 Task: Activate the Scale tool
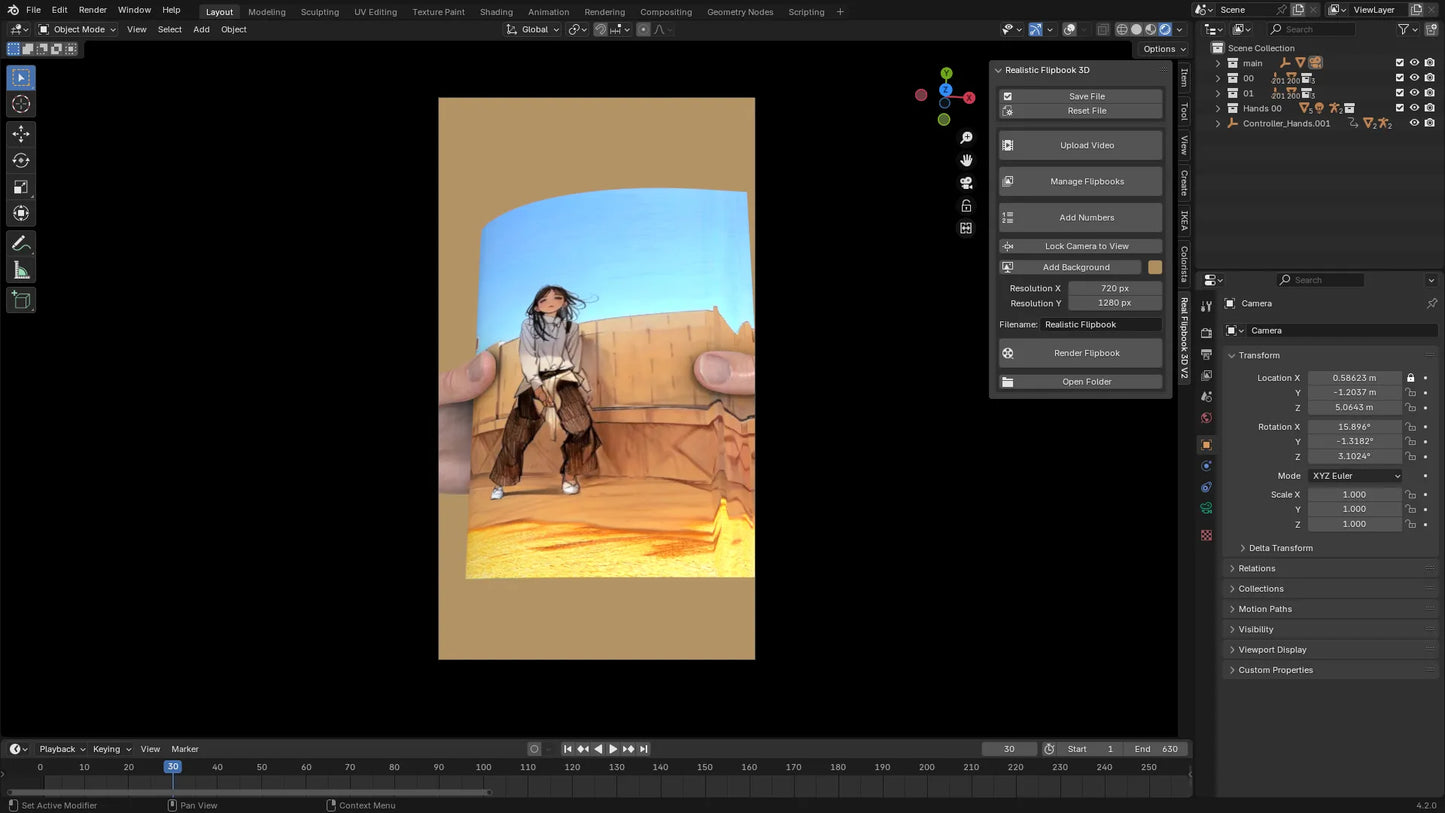(21, 187)
